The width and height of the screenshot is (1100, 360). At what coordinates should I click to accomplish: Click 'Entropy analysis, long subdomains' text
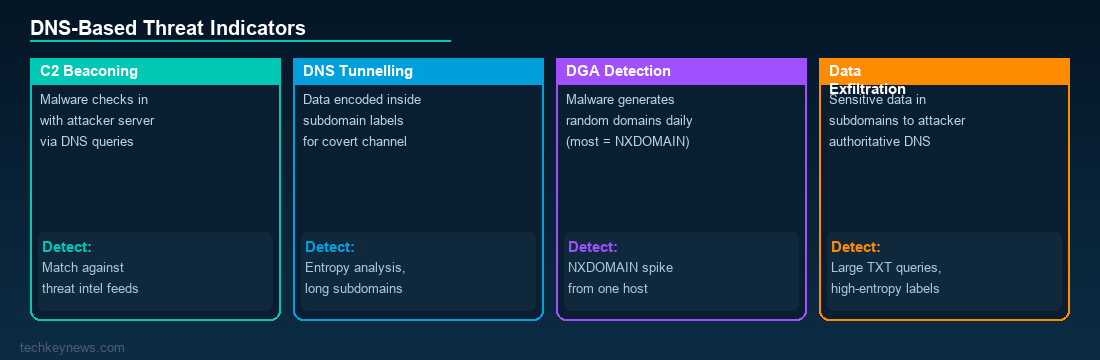click(x=355, y=278)
